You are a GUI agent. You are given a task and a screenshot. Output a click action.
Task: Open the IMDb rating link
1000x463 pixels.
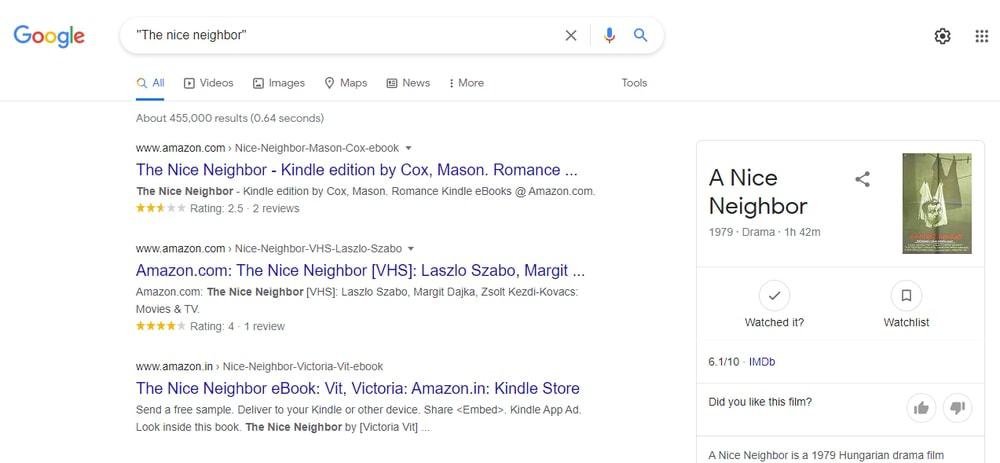[762, 362]
